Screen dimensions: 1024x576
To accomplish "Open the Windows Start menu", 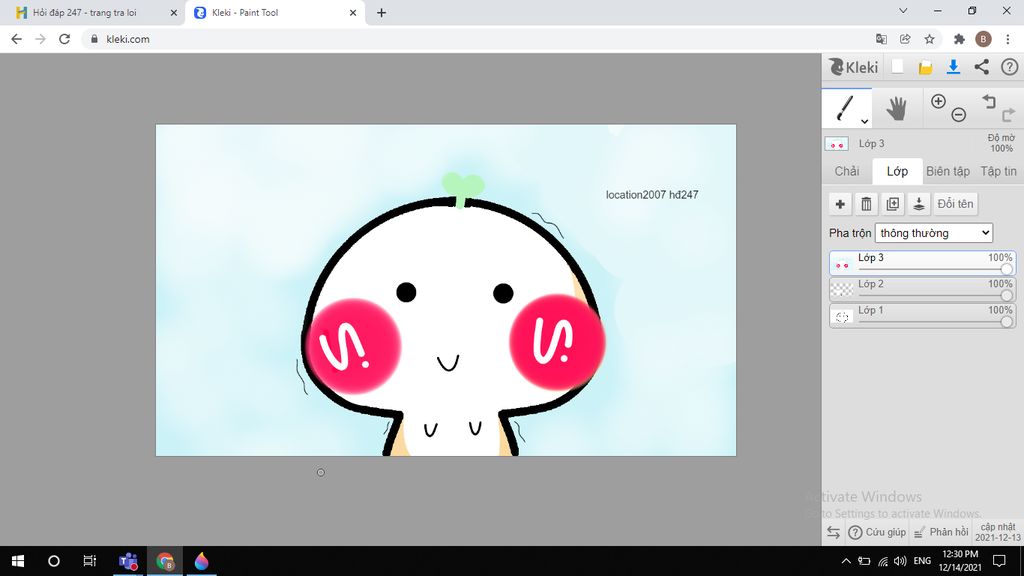I will pos(18,561).
